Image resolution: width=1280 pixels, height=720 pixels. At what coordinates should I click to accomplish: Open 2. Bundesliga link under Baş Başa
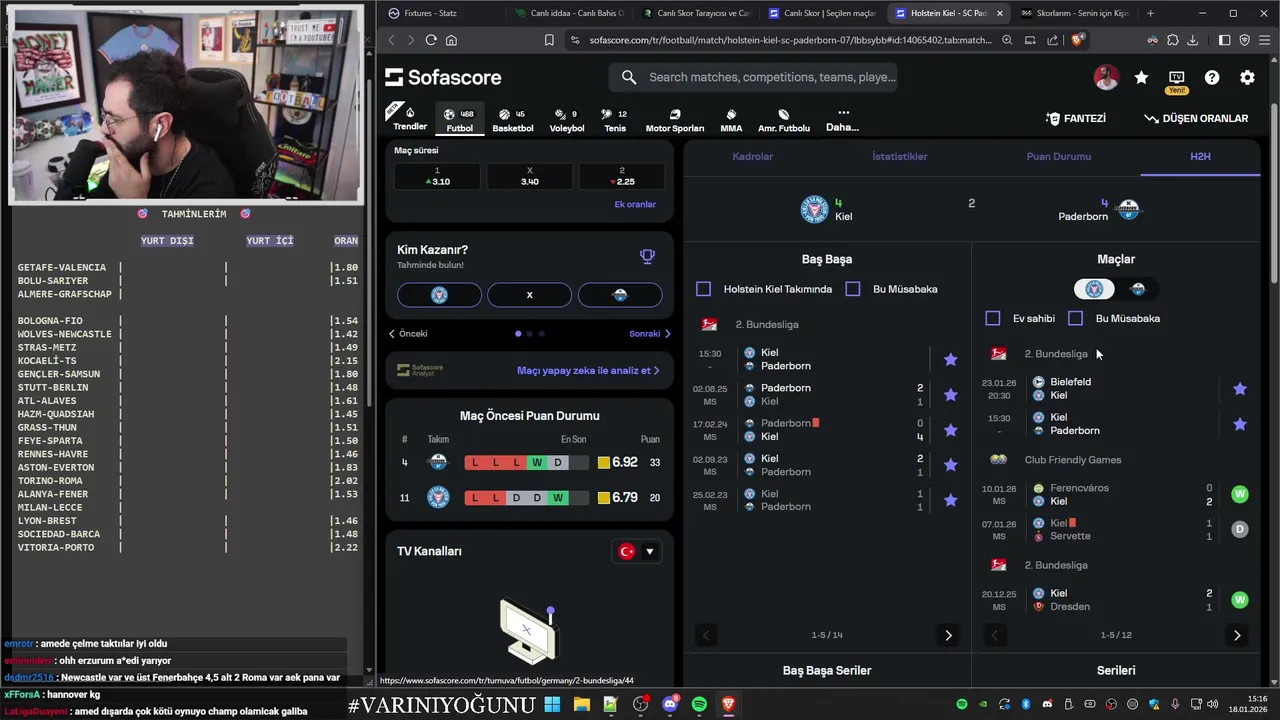(x=766, y=325)
